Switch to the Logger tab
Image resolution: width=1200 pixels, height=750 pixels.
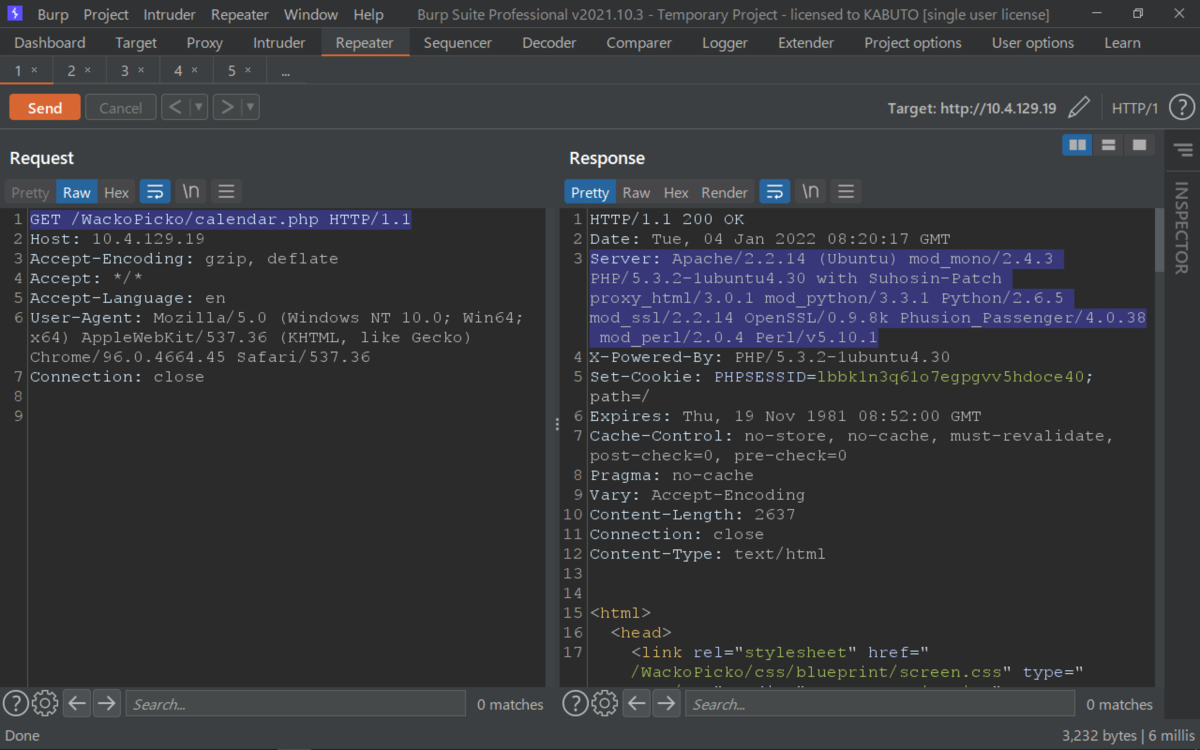click(x=725, y=43)
